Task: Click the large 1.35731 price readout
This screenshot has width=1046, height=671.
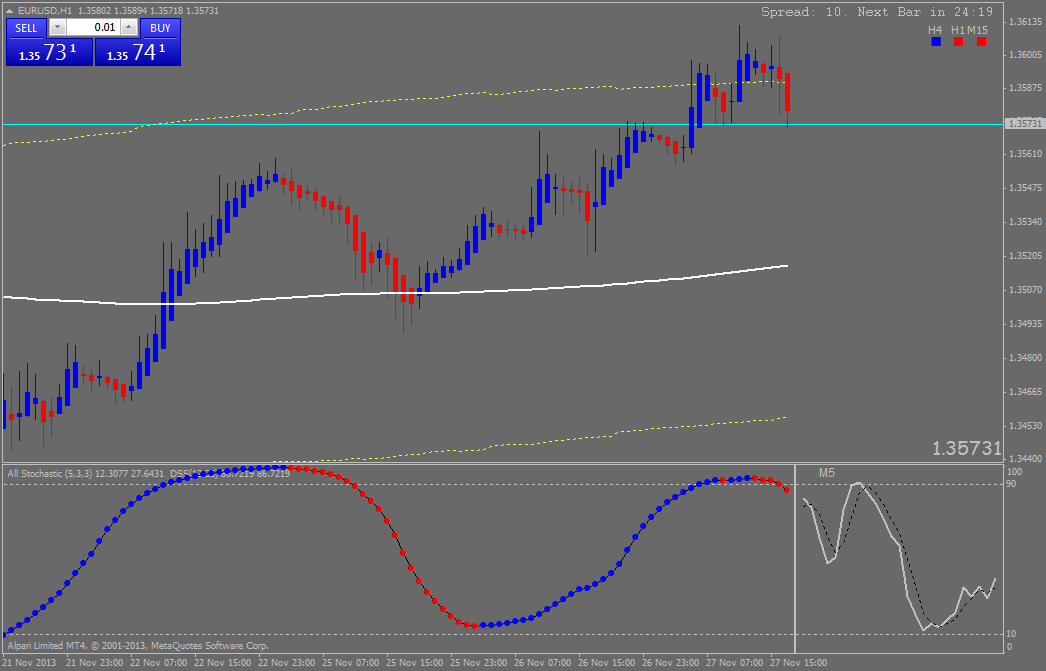Action: [x=967, y=448]
